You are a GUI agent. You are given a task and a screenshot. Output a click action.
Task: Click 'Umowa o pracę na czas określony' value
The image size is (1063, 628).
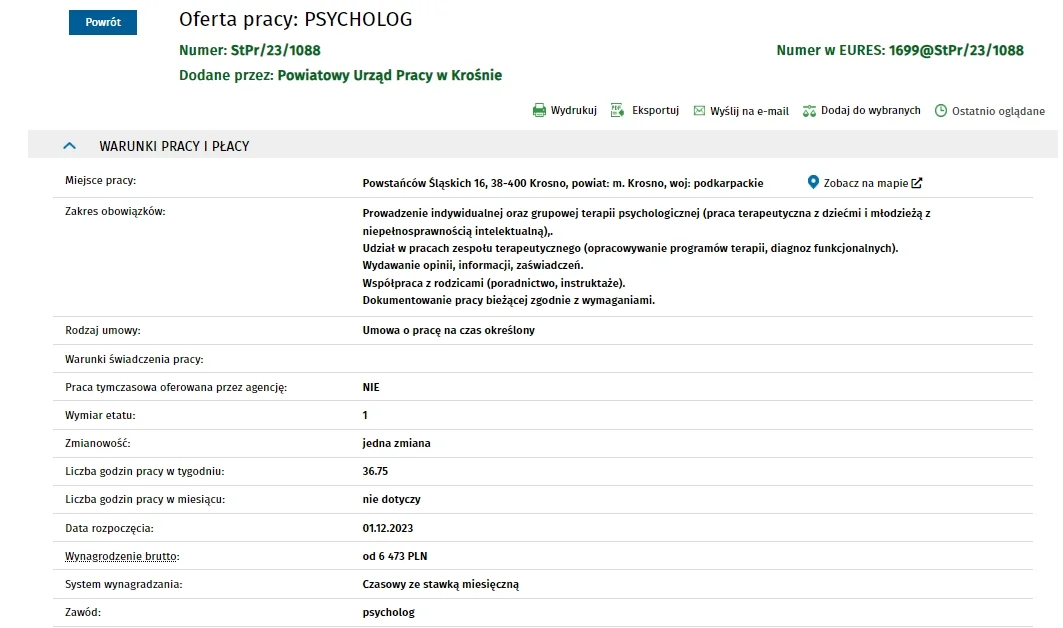coord(449,330)
